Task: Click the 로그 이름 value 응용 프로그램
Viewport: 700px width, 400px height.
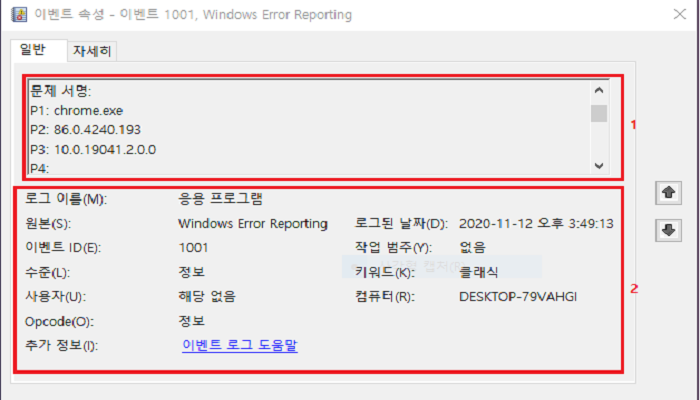Action: 220,198
